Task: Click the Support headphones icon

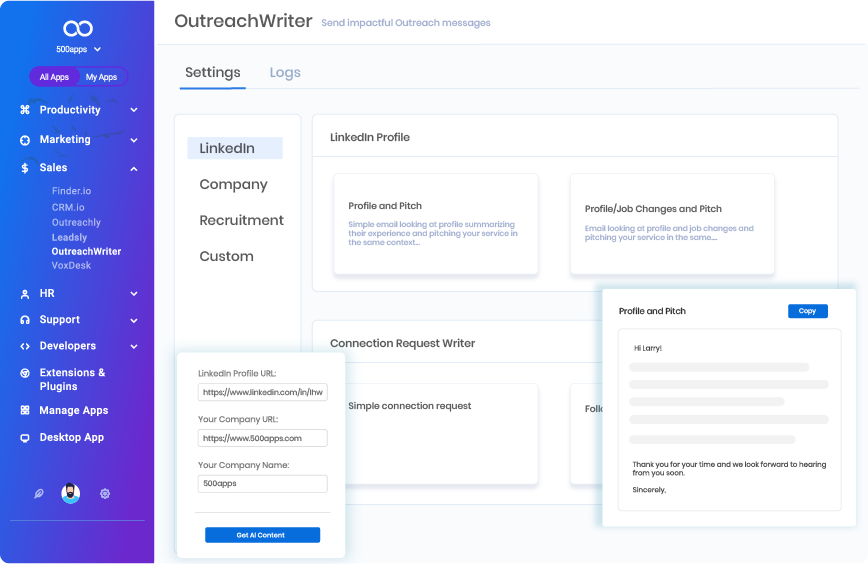Action: tap(25, 320)
